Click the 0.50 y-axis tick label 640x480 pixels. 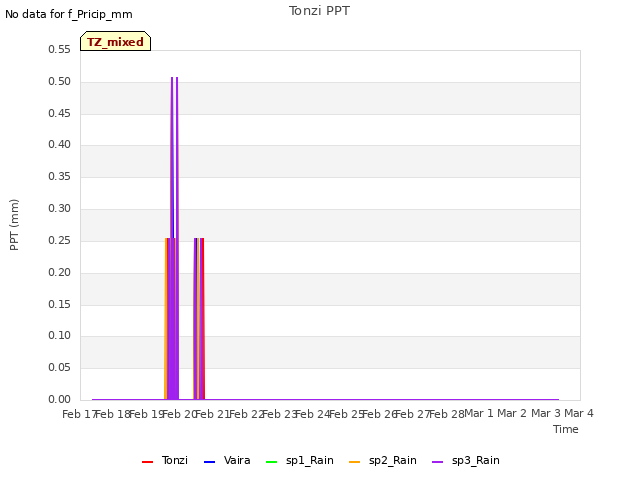point(60,81)
